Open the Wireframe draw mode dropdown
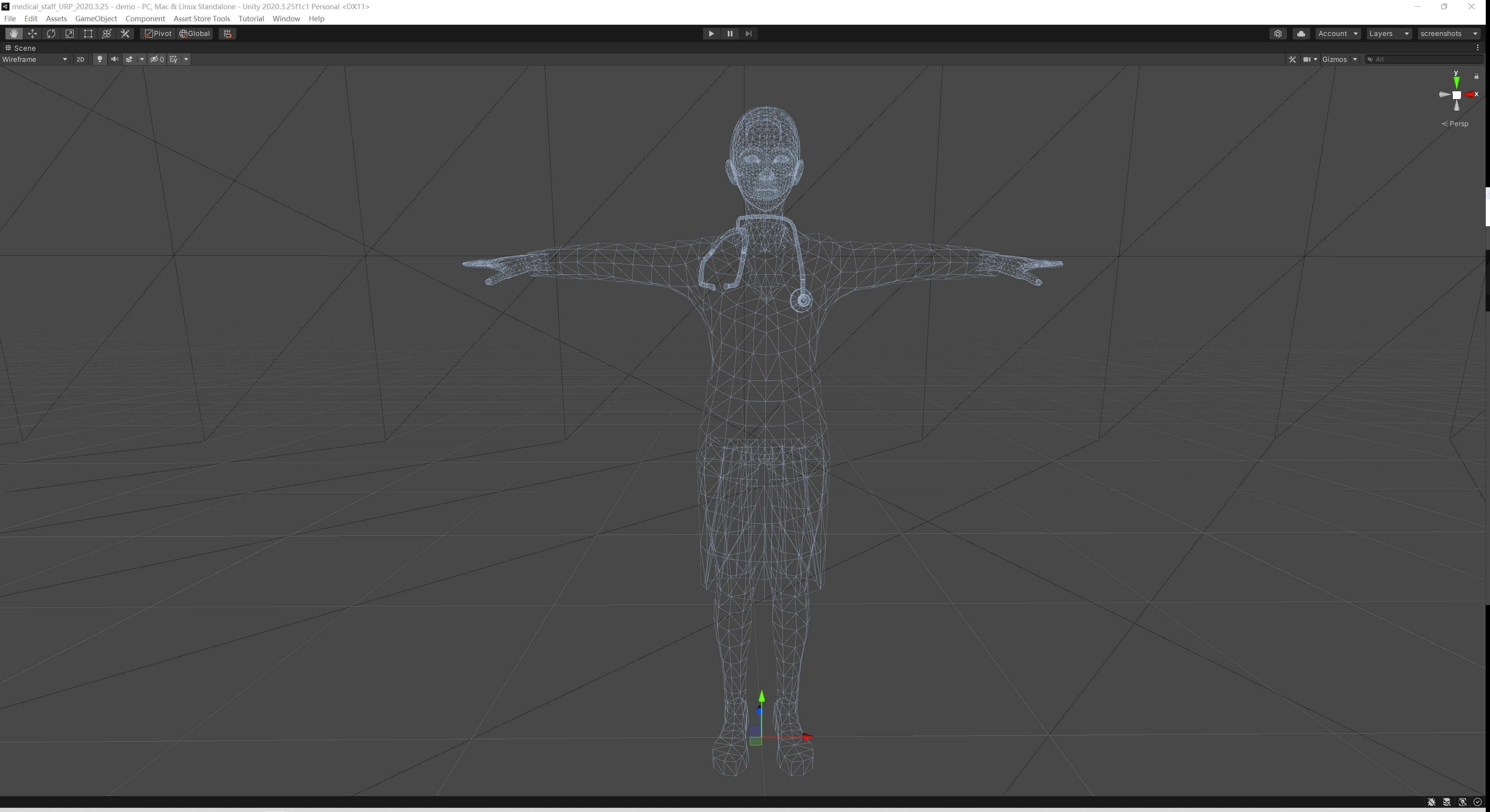Image resolution: width=1490 pixels, height=812 pixels. (35, 59)
